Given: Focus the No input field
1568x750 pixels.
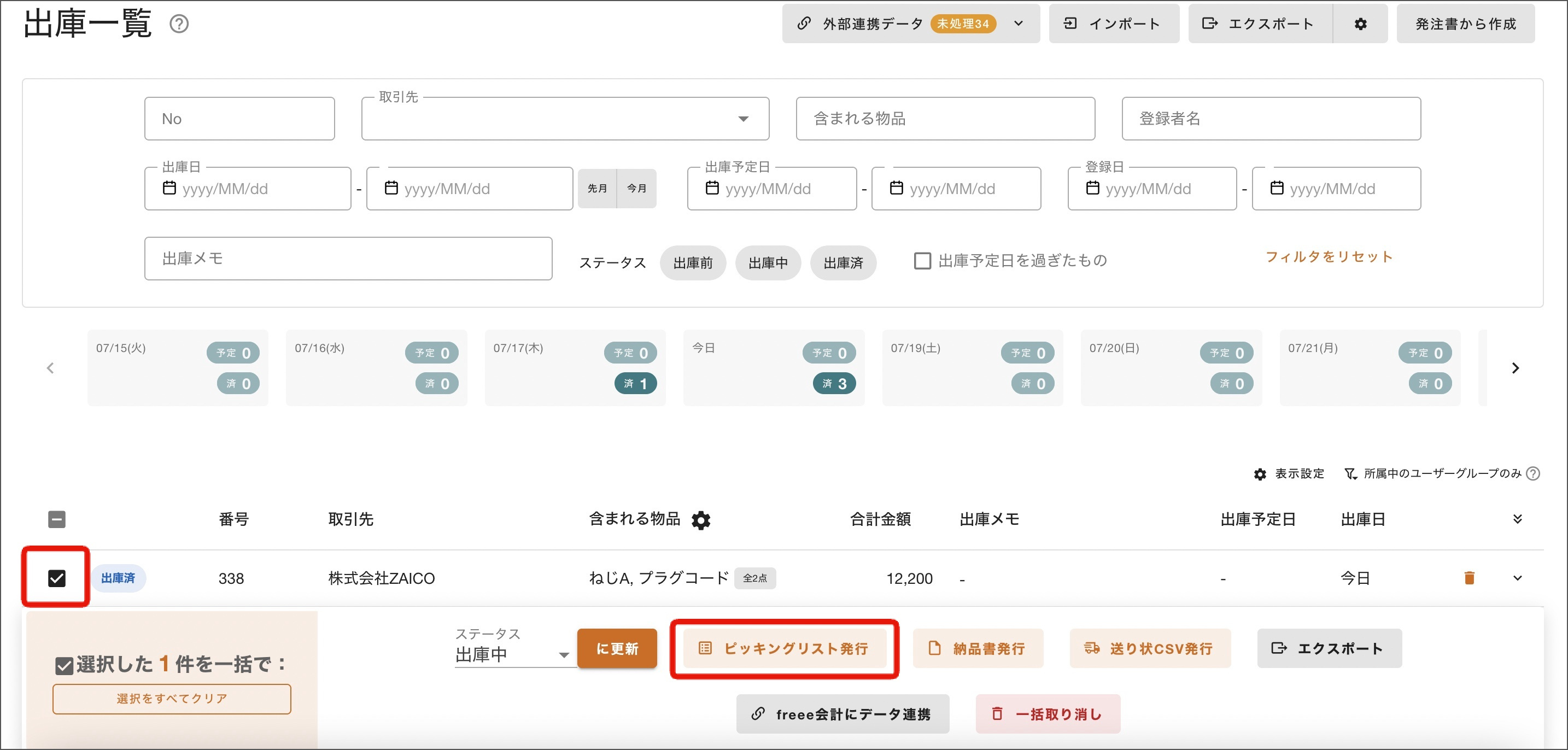Looking at the screenshot, I should [x=239, y=119].
